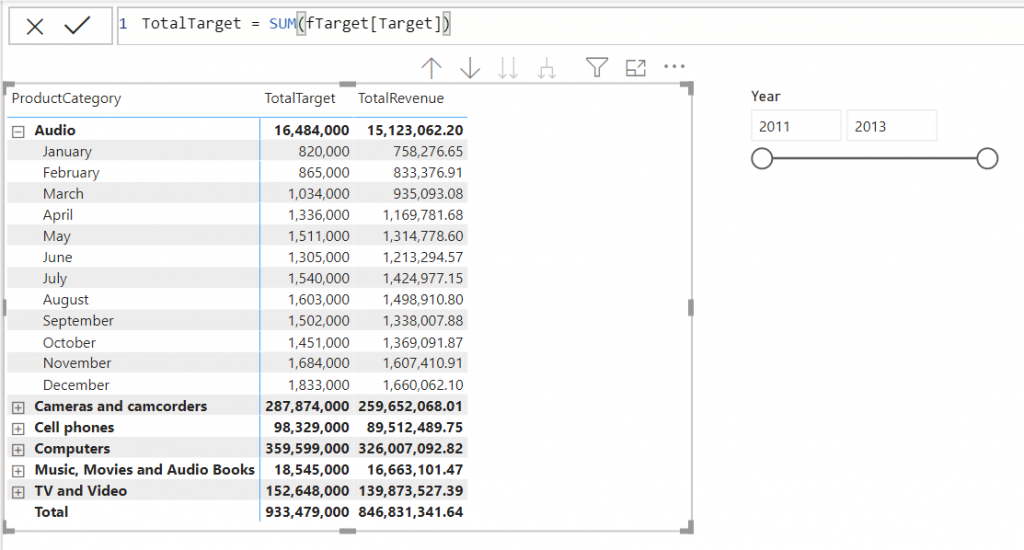Edit the Year end value 2013
The image size is (1024, 550).
891,126
